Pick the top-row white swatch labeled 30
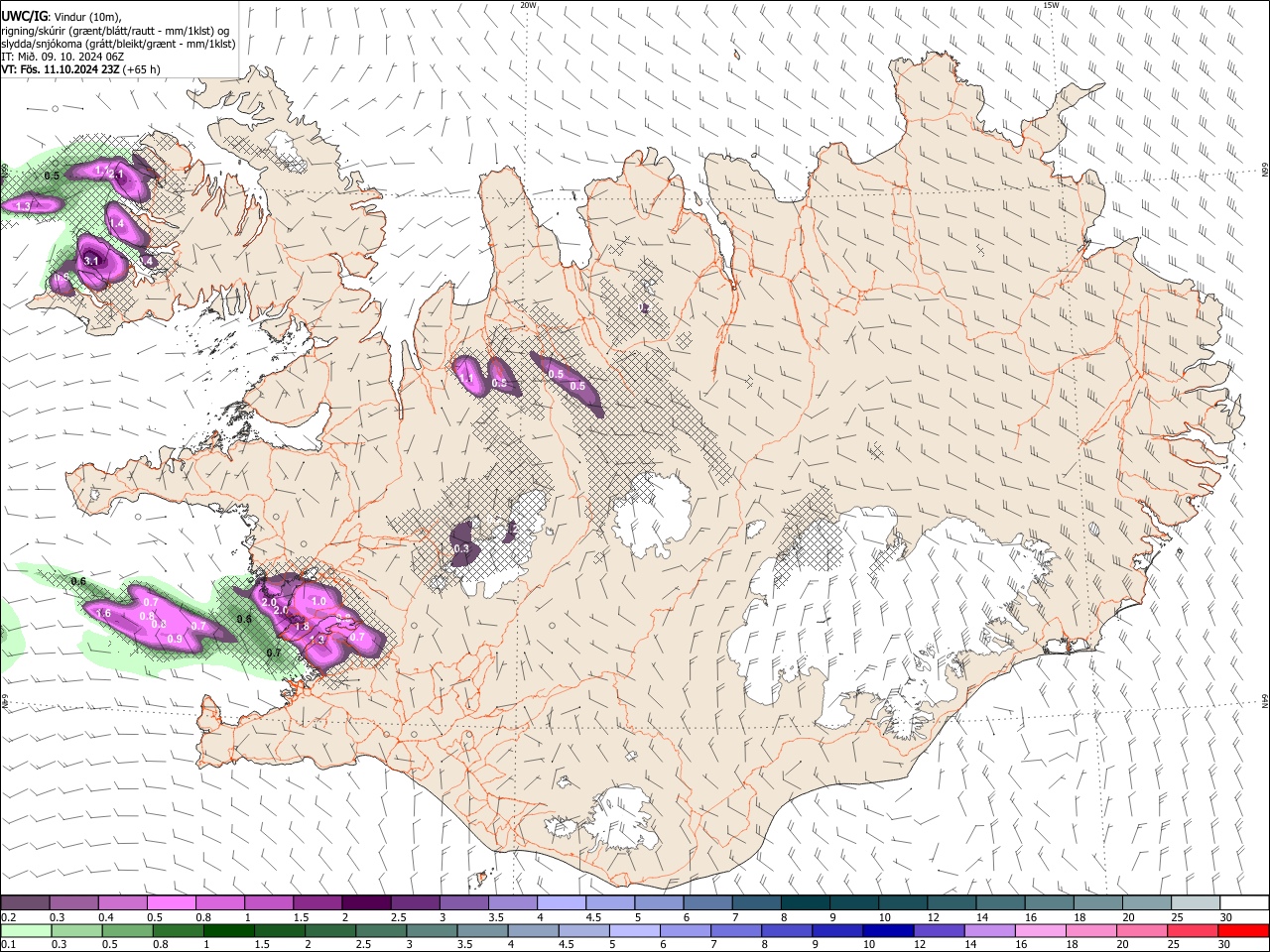The height and width of the screenshot is (952, 1270). 1245,903
